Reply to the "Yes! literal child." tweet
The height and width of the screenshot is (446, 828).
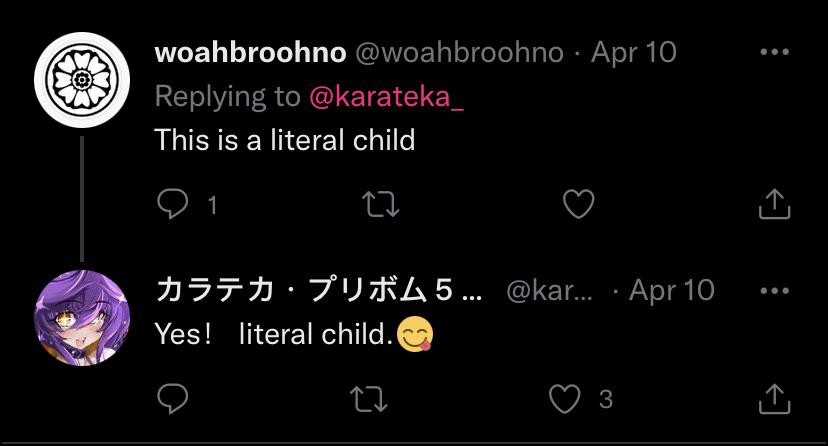click(x=174, y=399)
